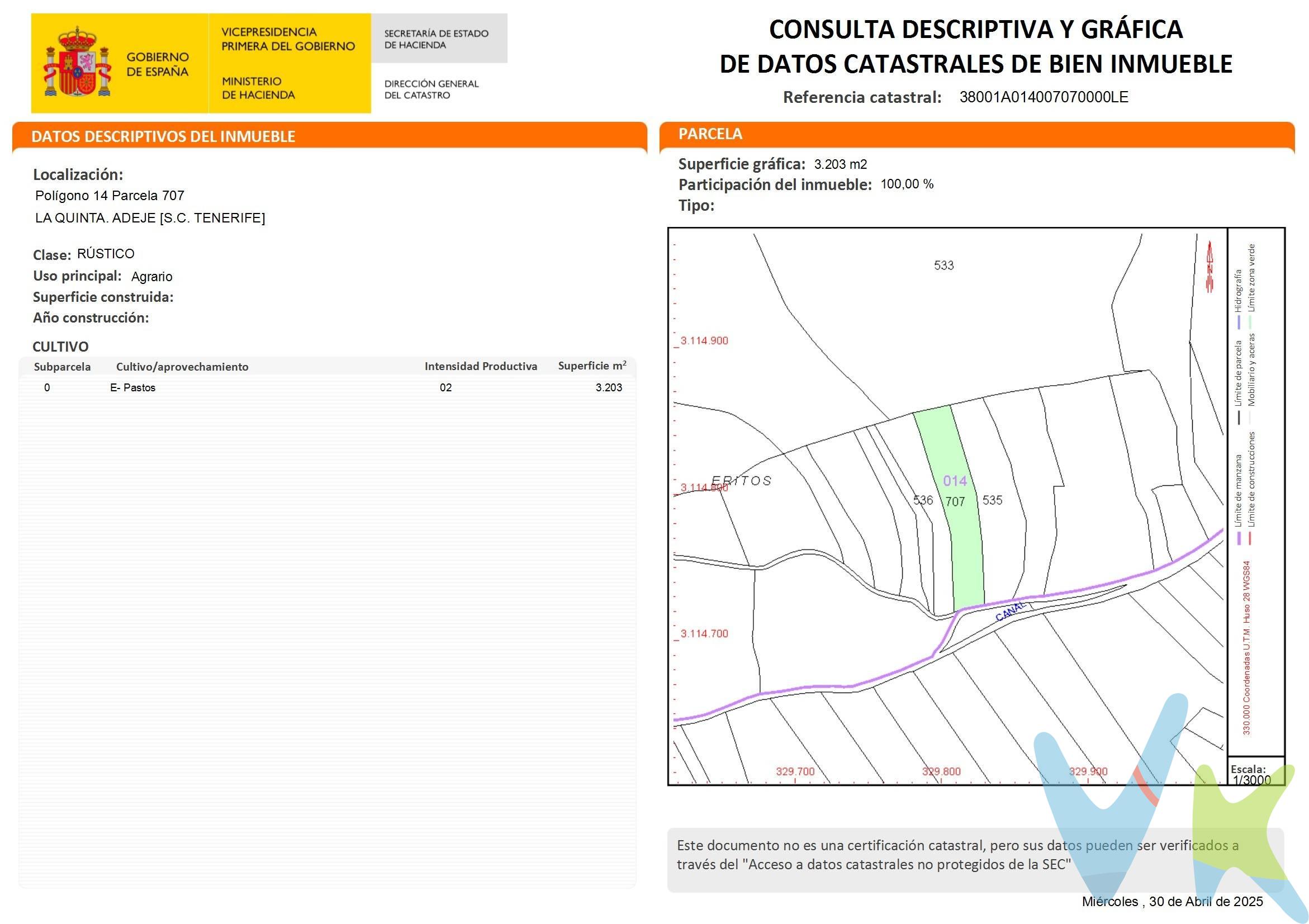The image size is (1309, 924).
Task: Click the scale value '1/3000'
Action: (x=1251, y=780)
